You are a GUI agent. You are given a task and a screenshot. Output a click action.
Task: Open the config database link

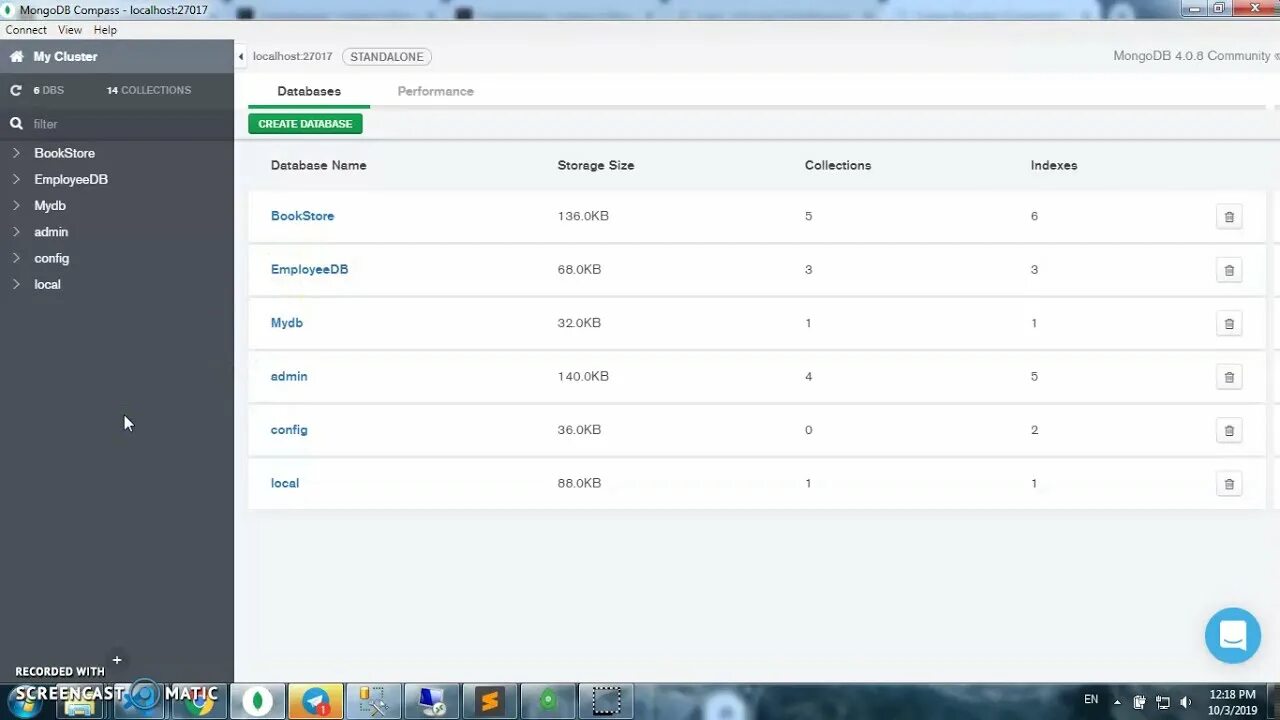(289, 430)
